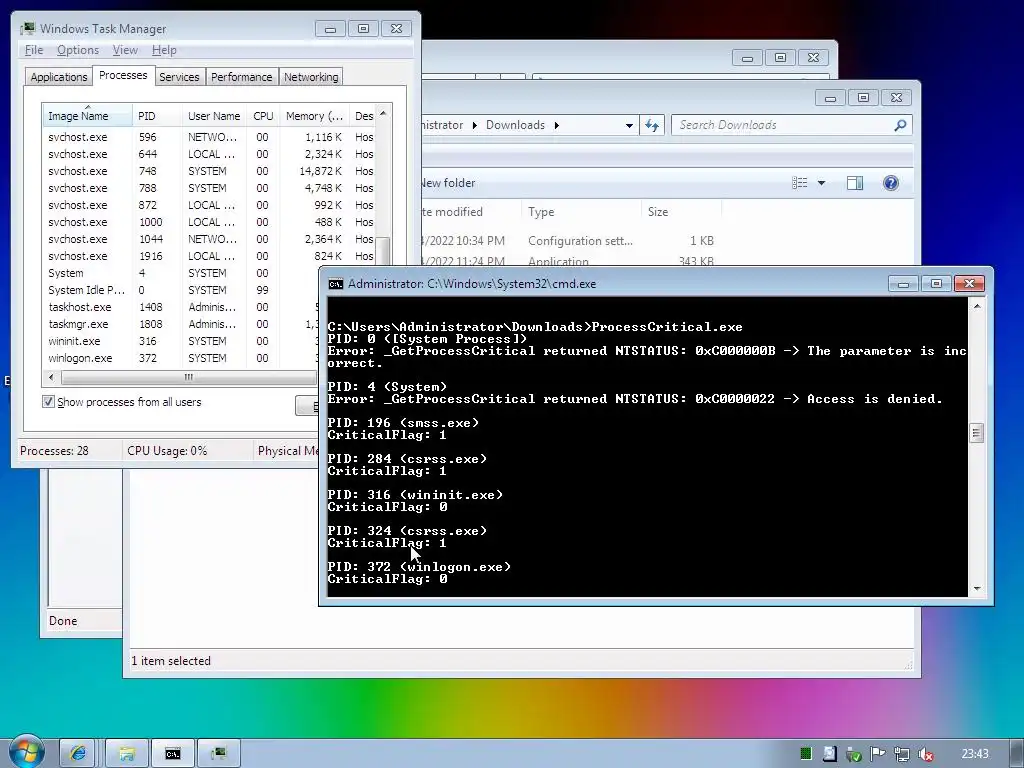Toggle the Explorer preview pane icon
This screenshot has height=768, width=1024.
point(855,183)
